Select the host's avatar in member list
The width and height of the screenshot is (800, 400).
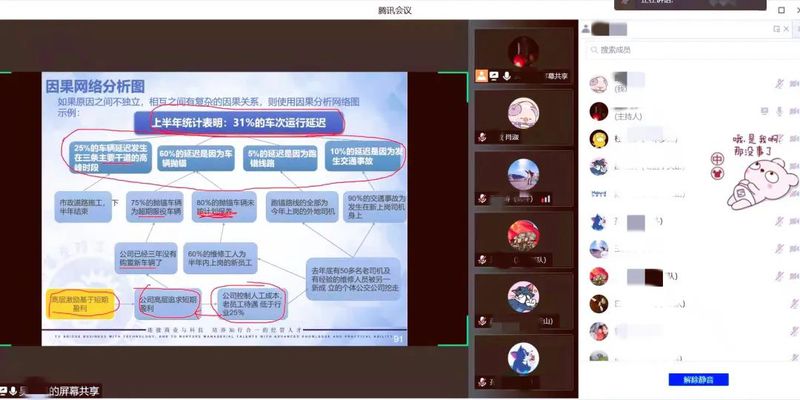[x=599, y=110]
